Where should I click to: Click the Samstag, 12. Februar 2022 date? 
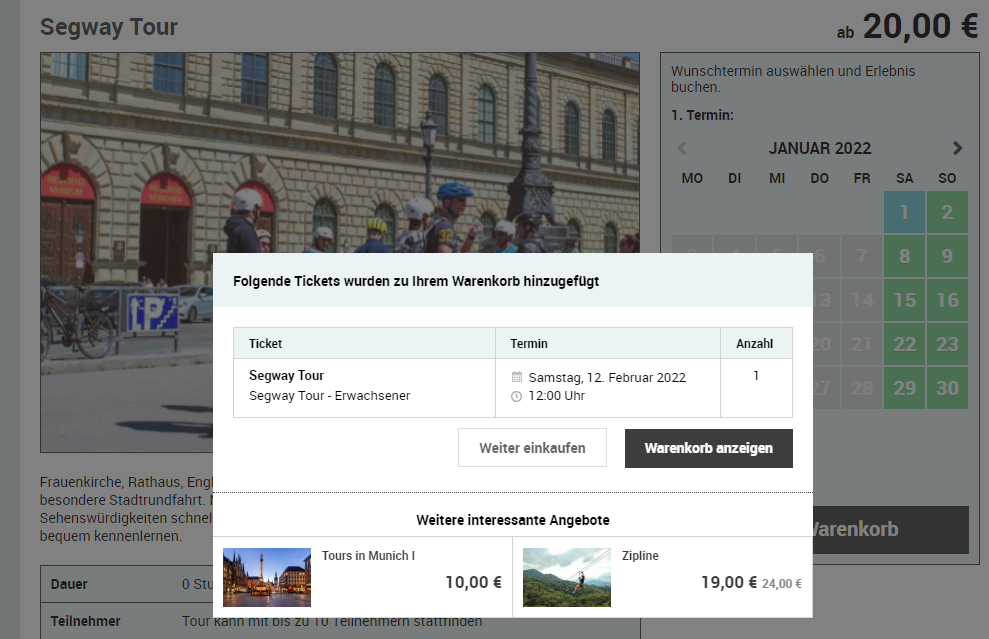coord(607,377)
